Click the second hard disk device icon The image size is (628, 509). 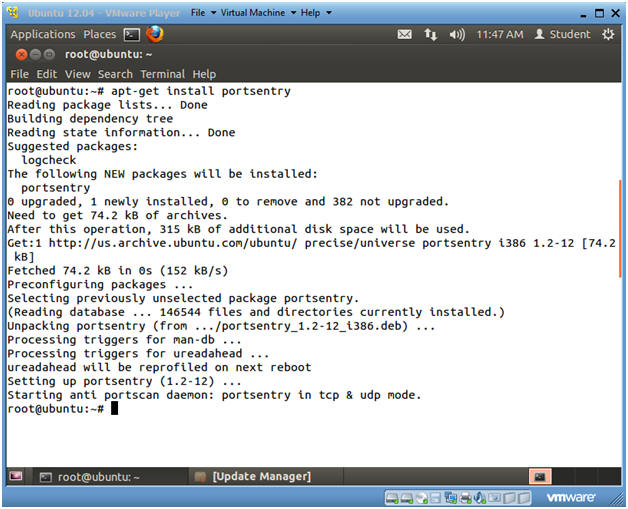[x=407, y=498]
